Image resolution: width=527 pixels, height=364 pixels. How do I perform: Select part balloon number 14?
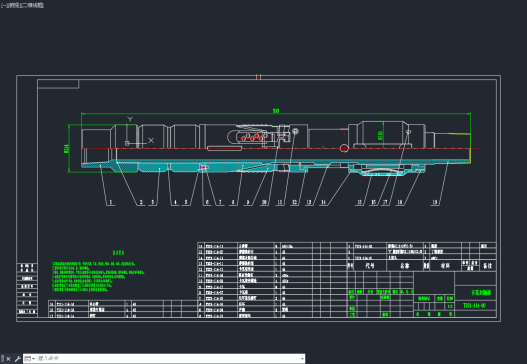(323, 202)
